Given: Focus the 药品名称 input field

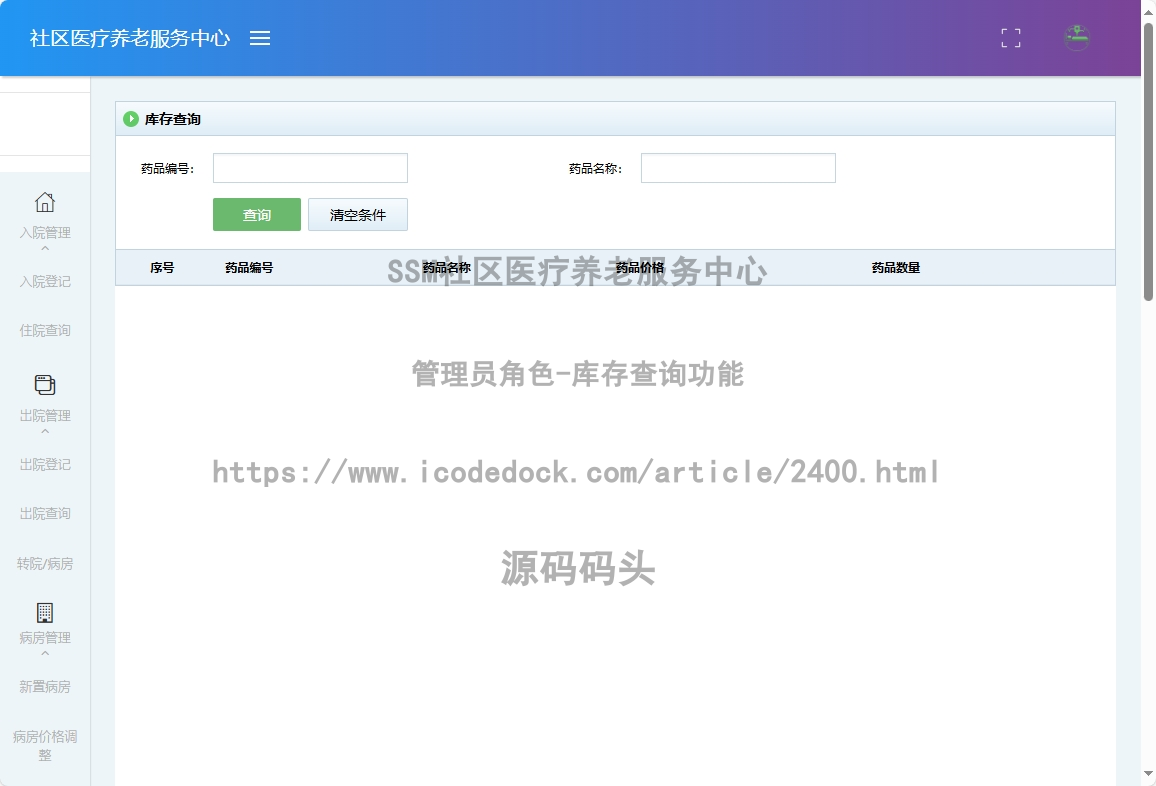Looking at the screenshot, I should [x=738, y=168].
